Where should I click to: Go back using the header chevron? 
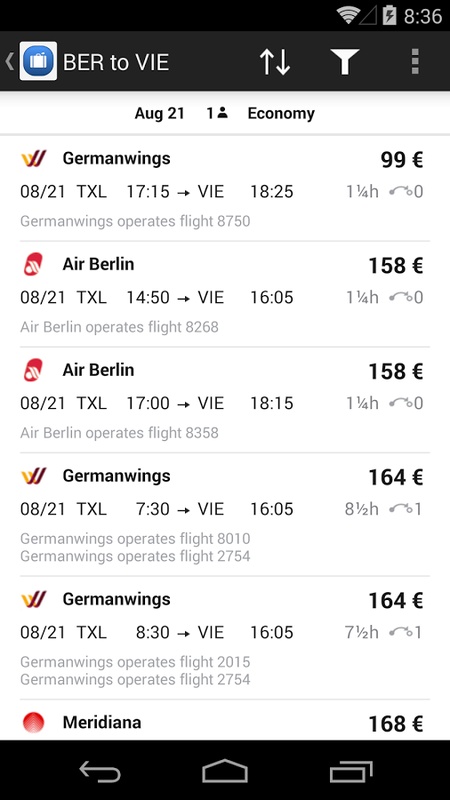9,61
